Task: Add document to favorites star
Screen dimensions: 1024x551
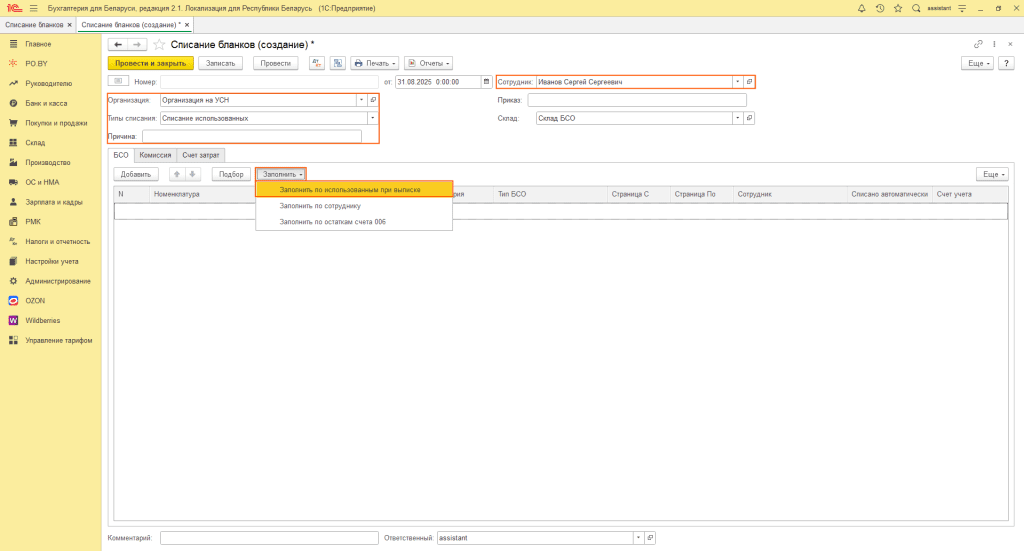Action: point(159,44)
